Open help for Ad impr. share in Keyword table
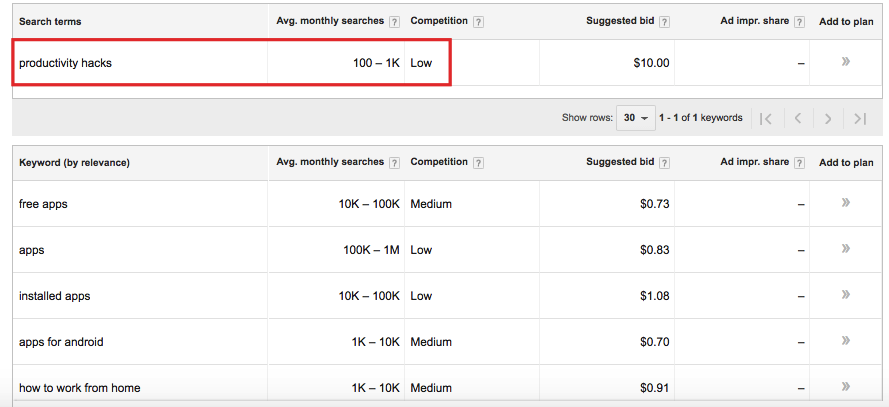 click(x=799, y=163)
